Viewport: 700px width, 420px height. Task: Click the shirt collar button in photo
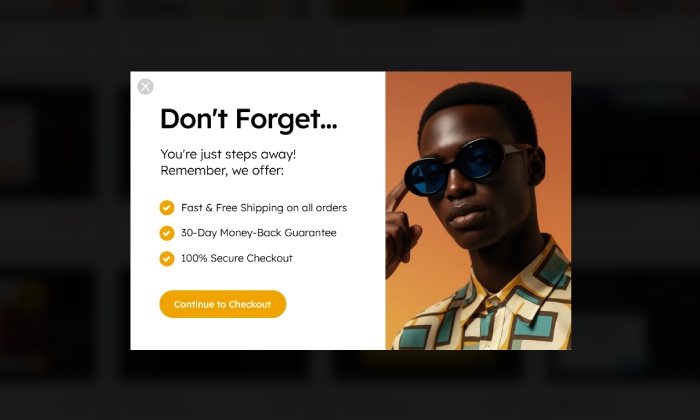[493, 303]
